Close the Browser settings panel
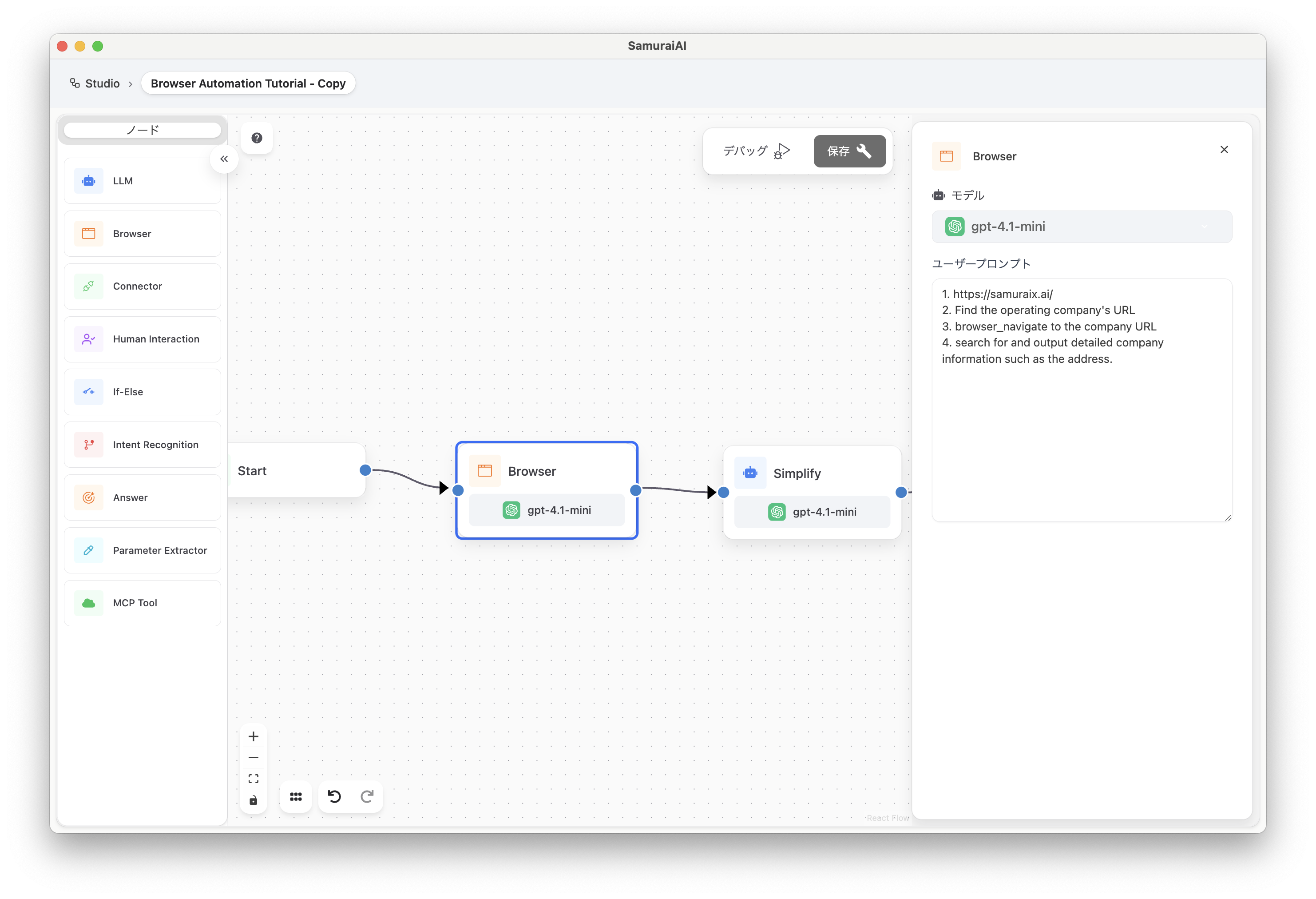The image size is (1316, 899). (x=1224, y=150)
